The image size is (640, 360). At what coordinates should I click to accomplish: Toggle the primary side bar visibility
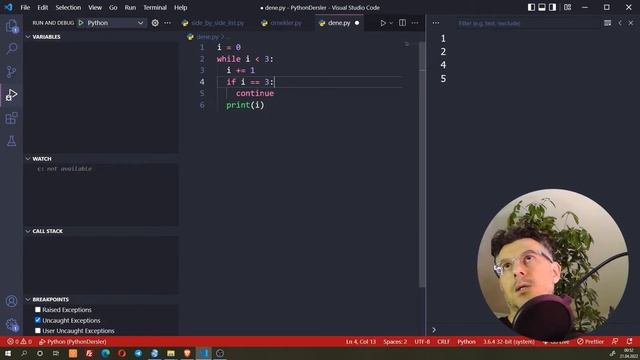tap(531, 7)
